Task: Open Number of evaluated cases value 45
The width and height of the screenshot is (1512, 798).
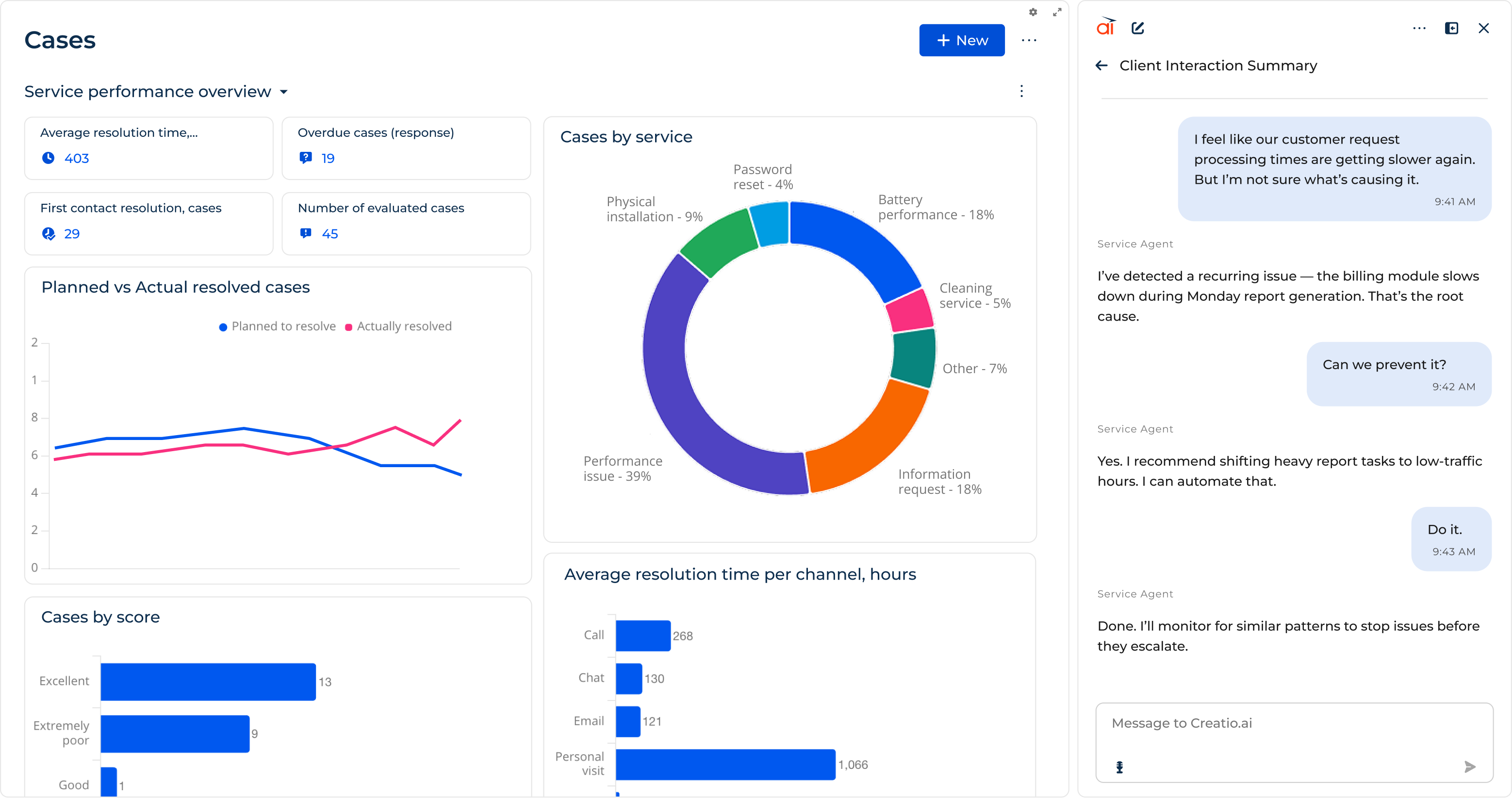Action: click(x=330, y=234)
